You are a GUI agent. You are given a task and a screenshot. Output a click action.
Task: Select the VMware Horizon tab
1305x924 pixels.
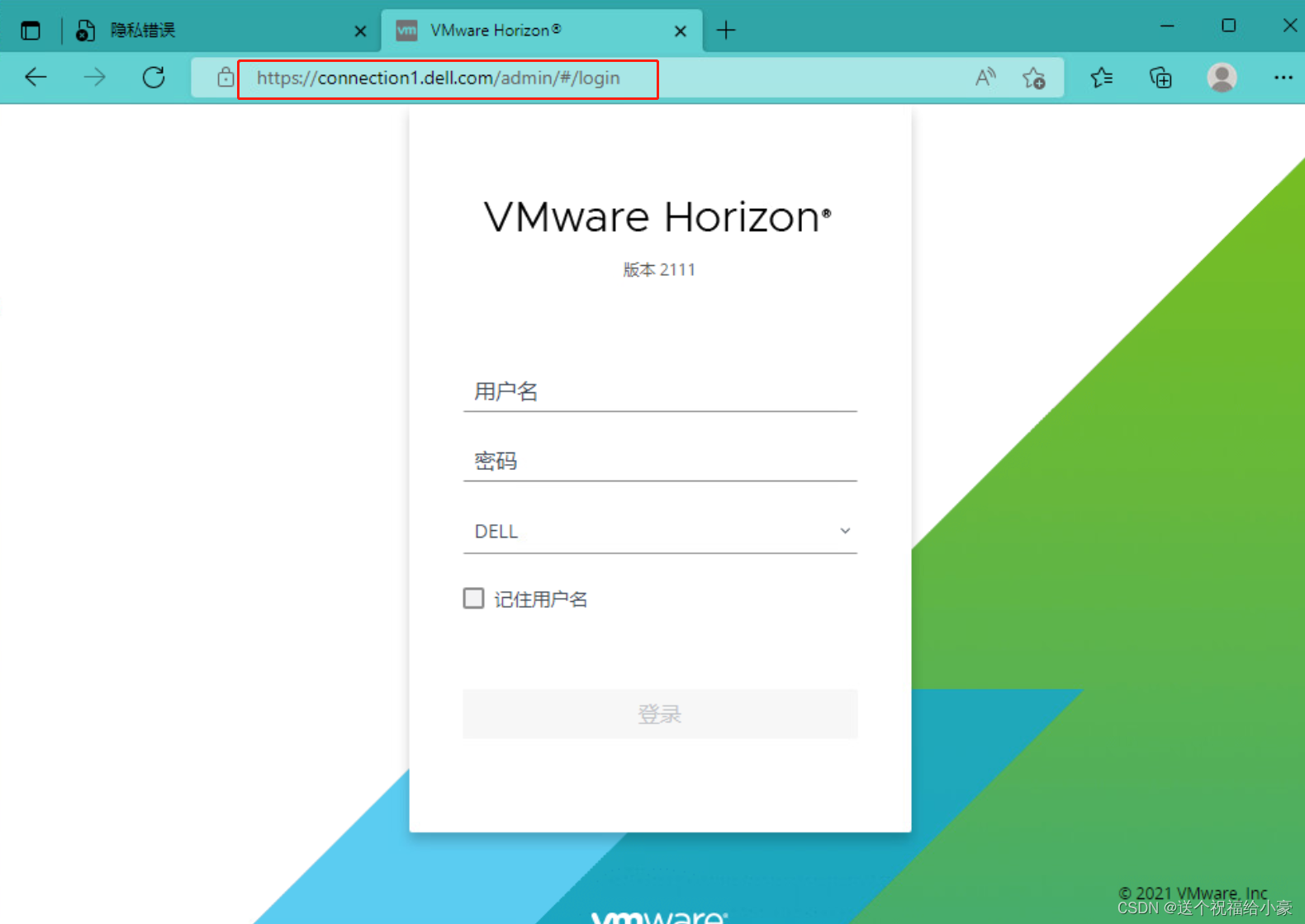point(541,31)
